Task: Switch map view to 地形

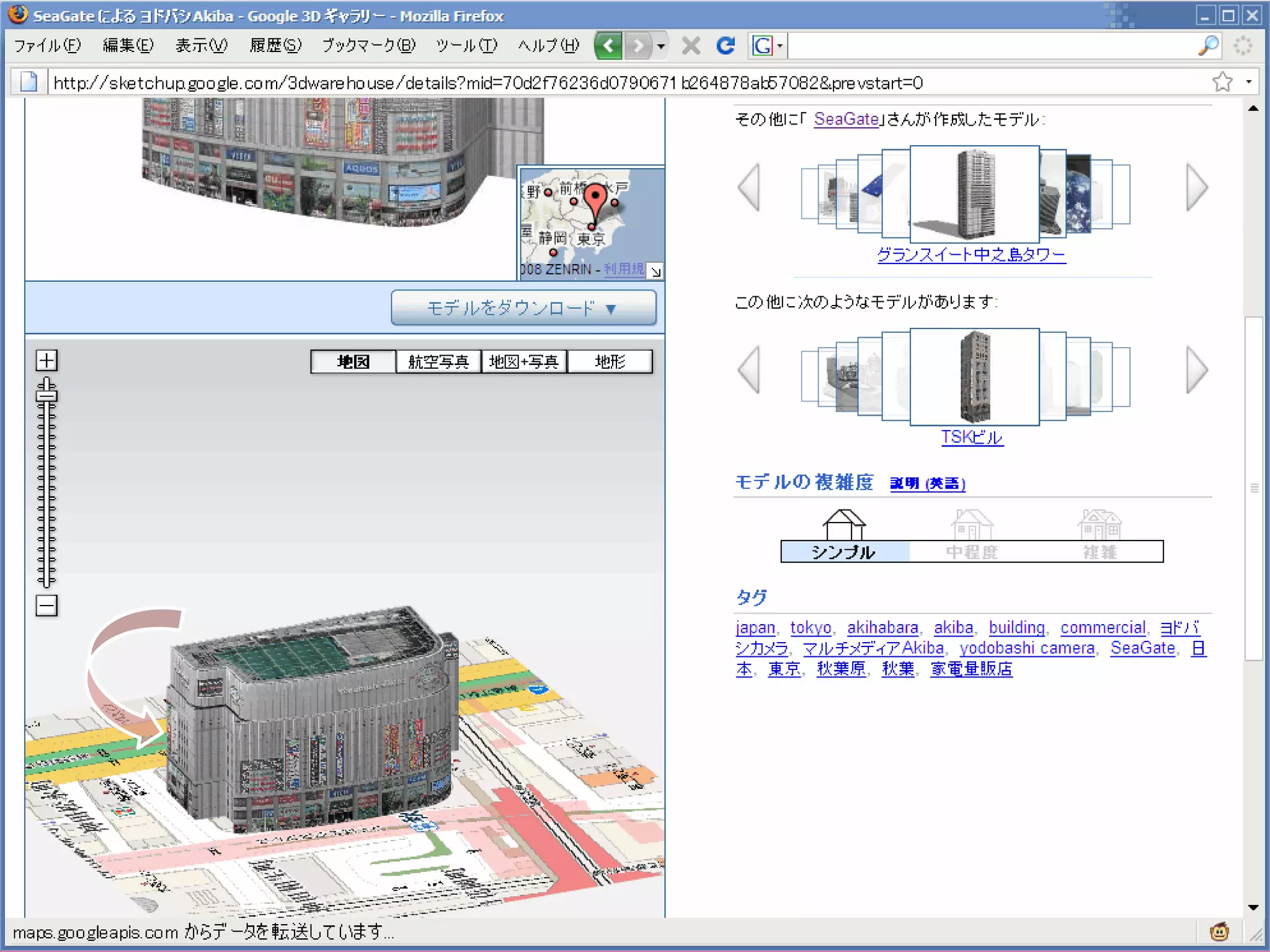Action: point(610,361)
